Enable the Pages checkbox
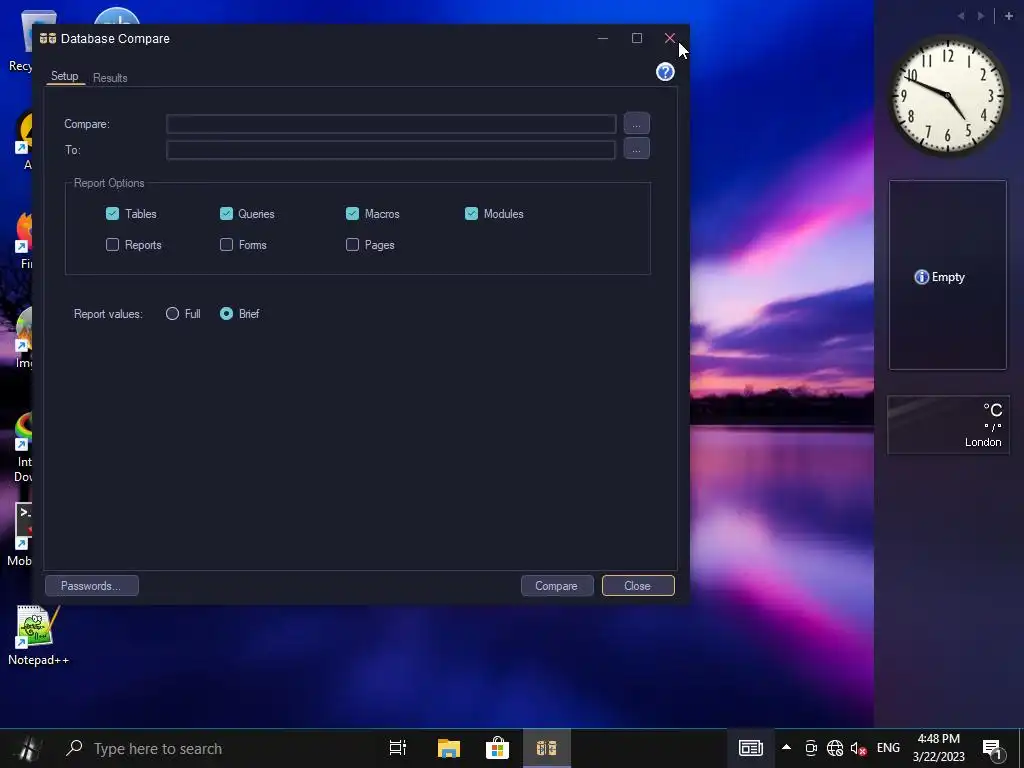 (x=352, y=245)
